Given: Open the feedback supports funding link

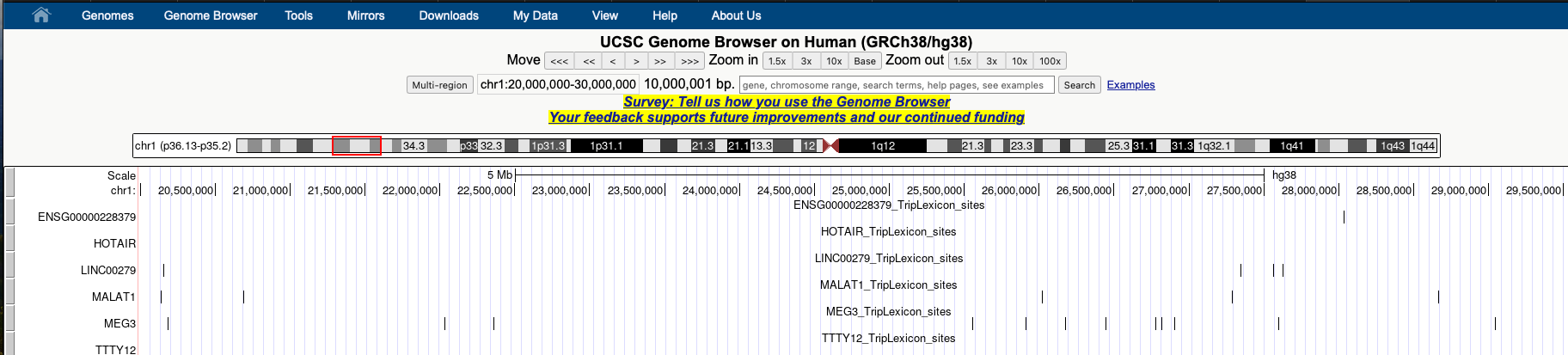Looking at the screenshot, I should [x=787, y=117].
